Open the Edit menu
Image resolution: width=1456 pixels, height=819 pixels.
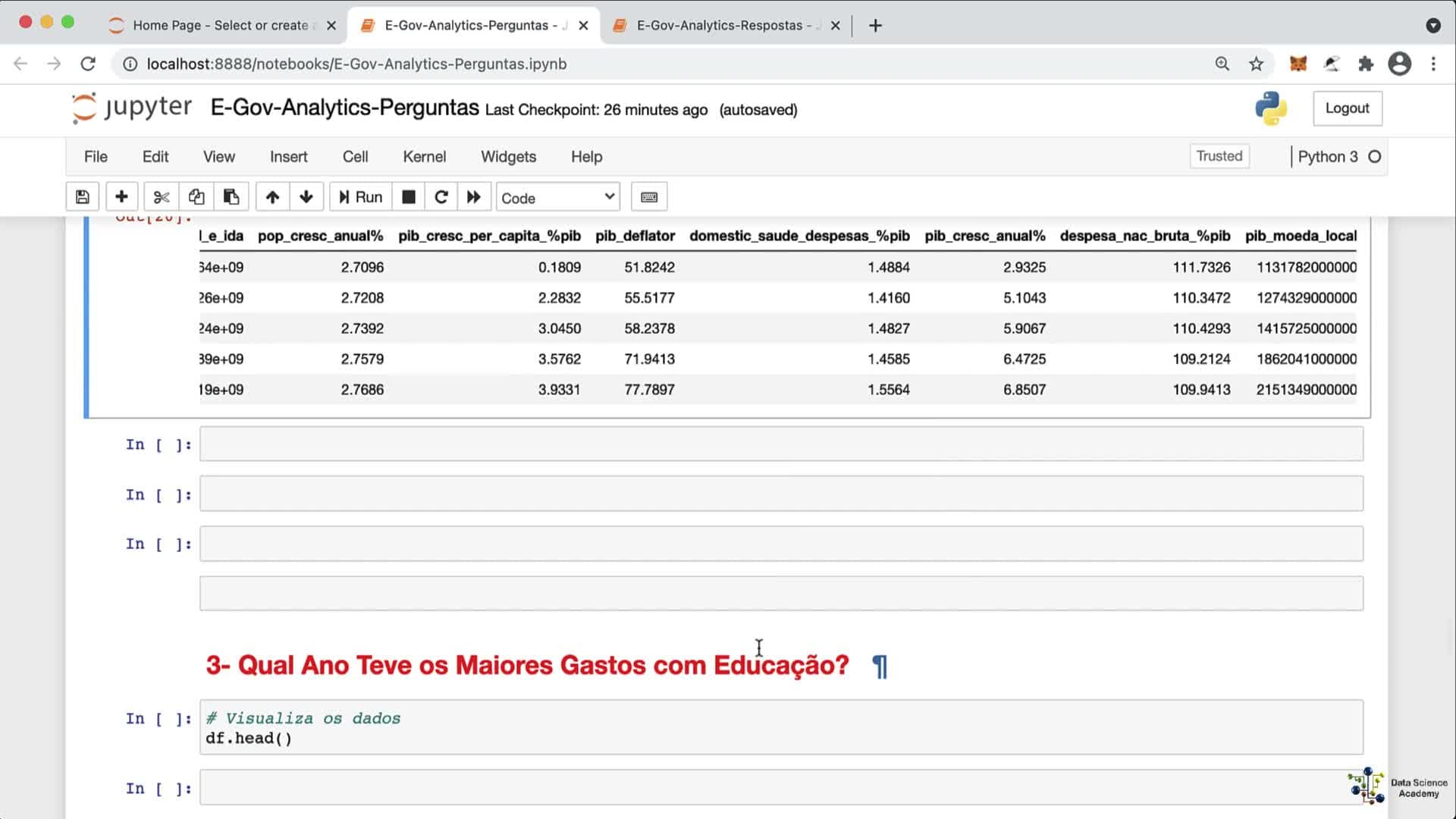tap(155, 157)
